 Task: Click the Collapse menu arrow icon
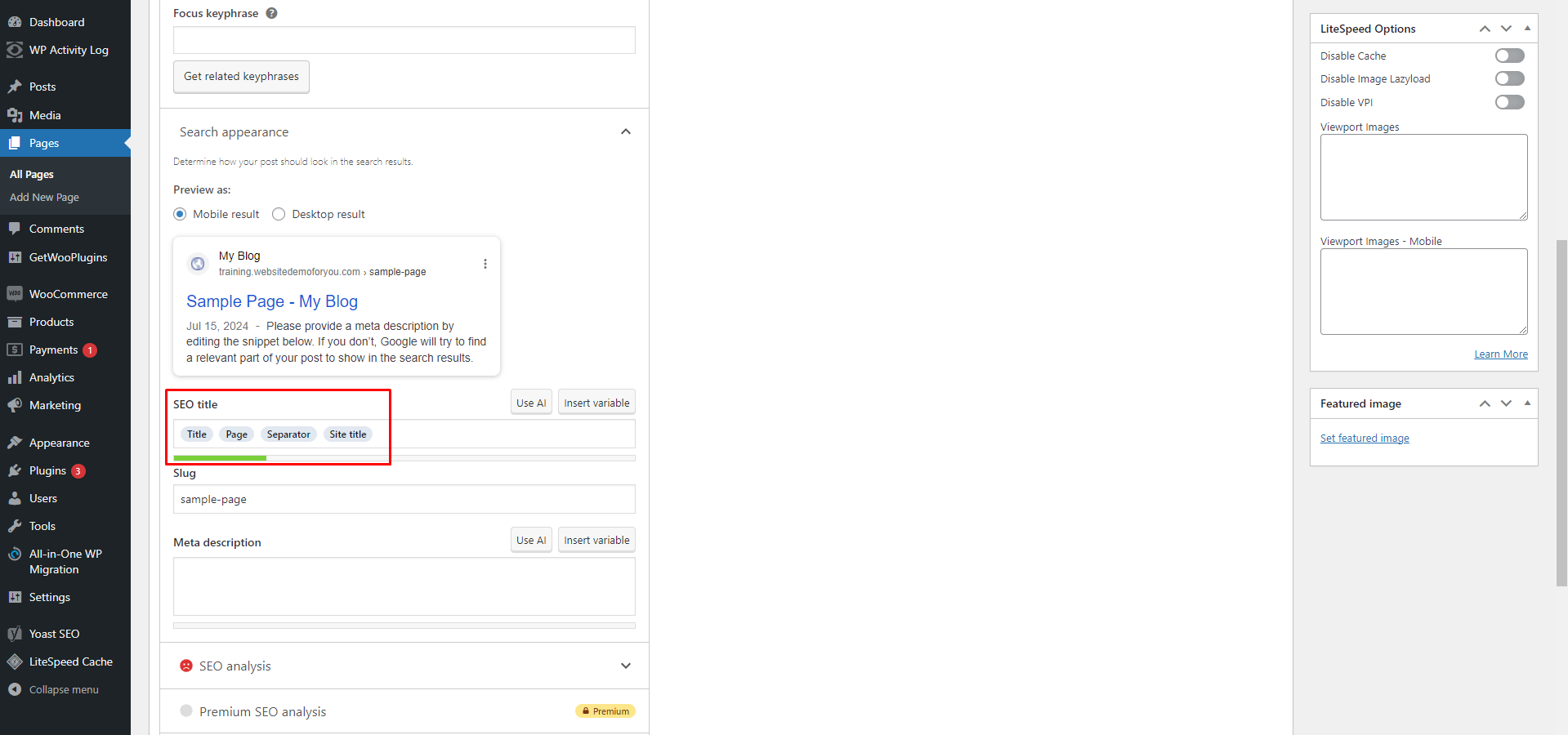[x=15, y=689]
